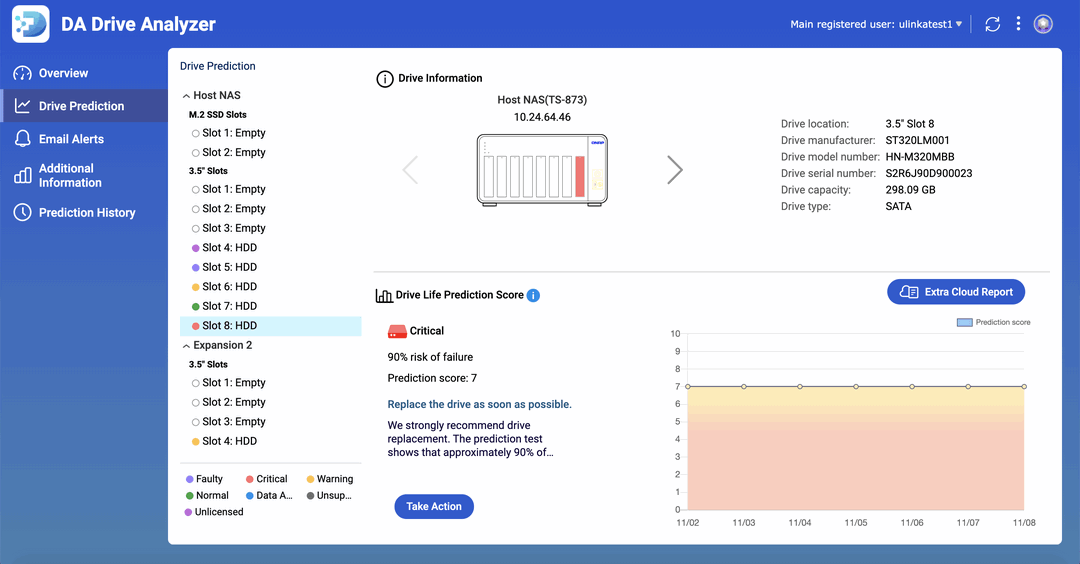Open the Prediction History sidebar section
Viewport: 1080px width, 564px height.
86,213
